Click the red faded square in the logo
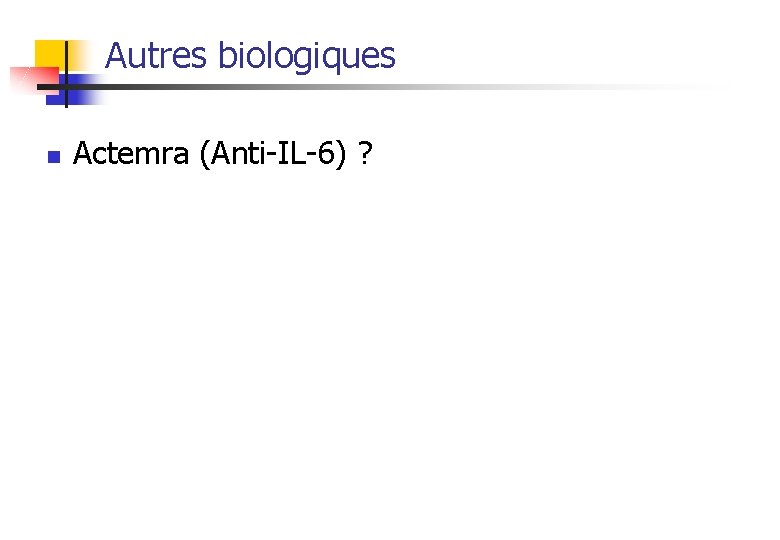Viewport: 780px width, 540px height. click(34, 80)
